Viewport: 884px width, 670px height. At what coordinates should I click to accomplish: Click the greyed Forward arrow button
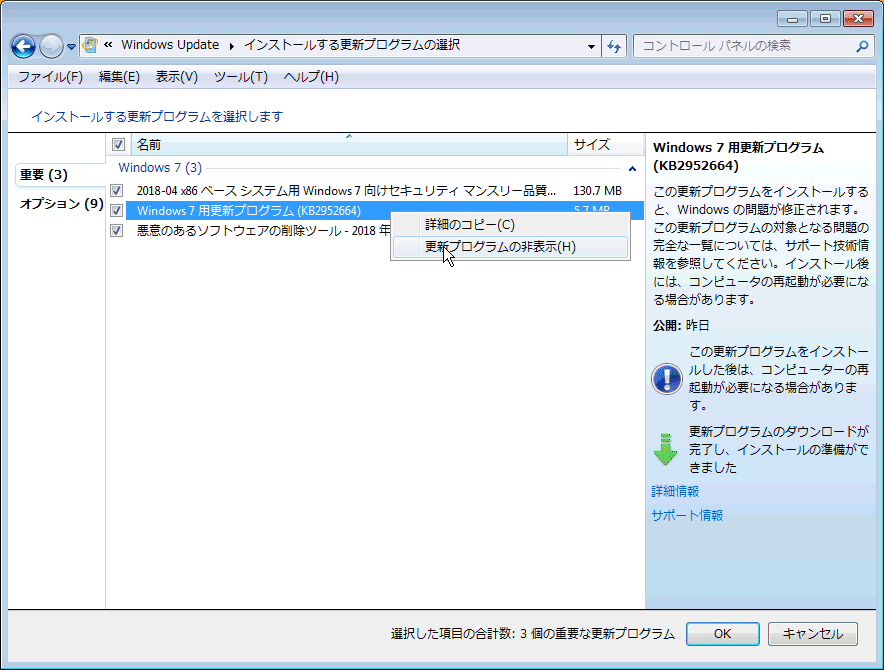tap(51, 46)
